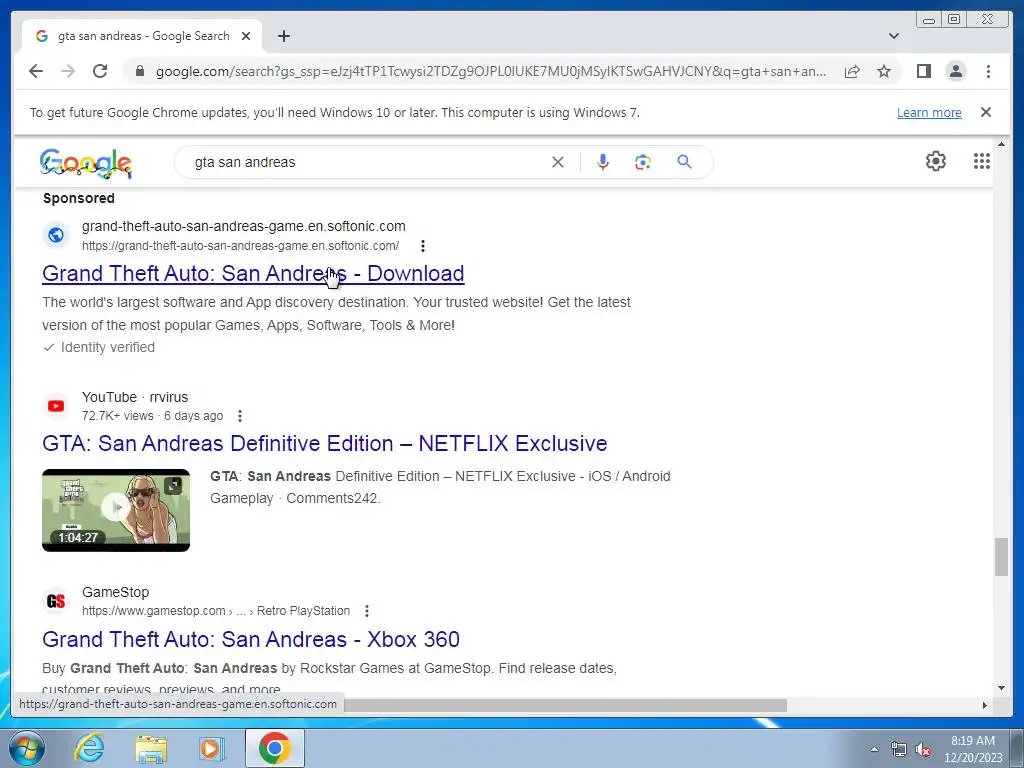Click the page vertical scrollbar thumb
The image size is (1024, 768).
(x=1002, y=557)
